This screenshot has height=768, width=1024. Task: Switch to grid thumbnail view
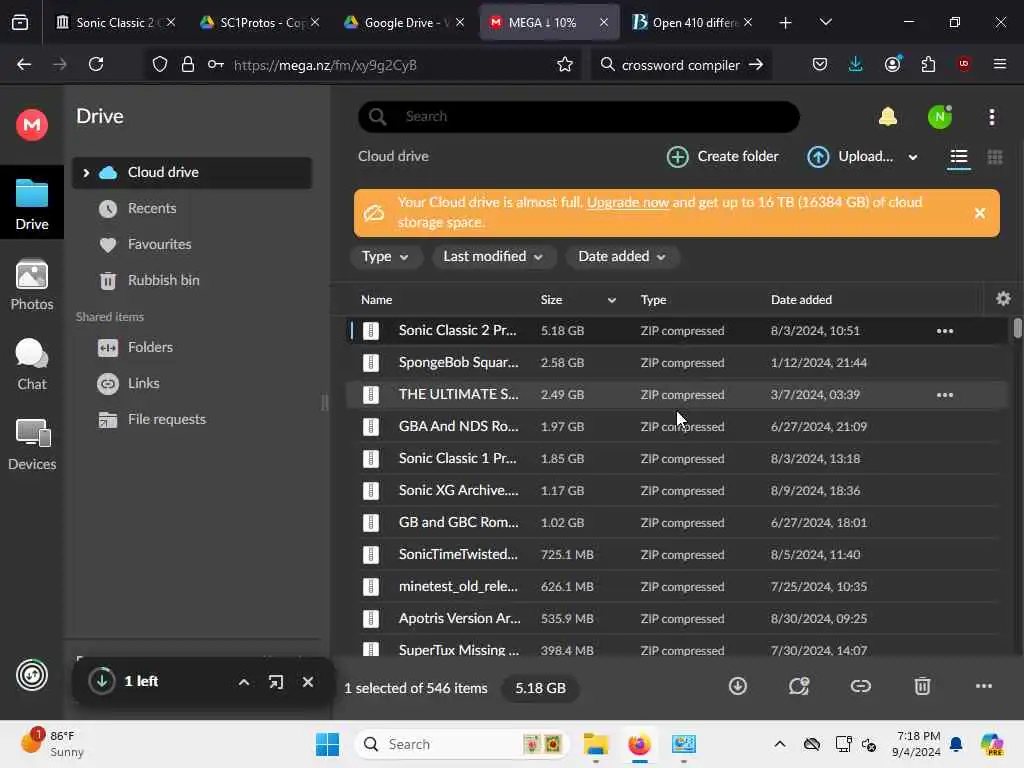995,157
